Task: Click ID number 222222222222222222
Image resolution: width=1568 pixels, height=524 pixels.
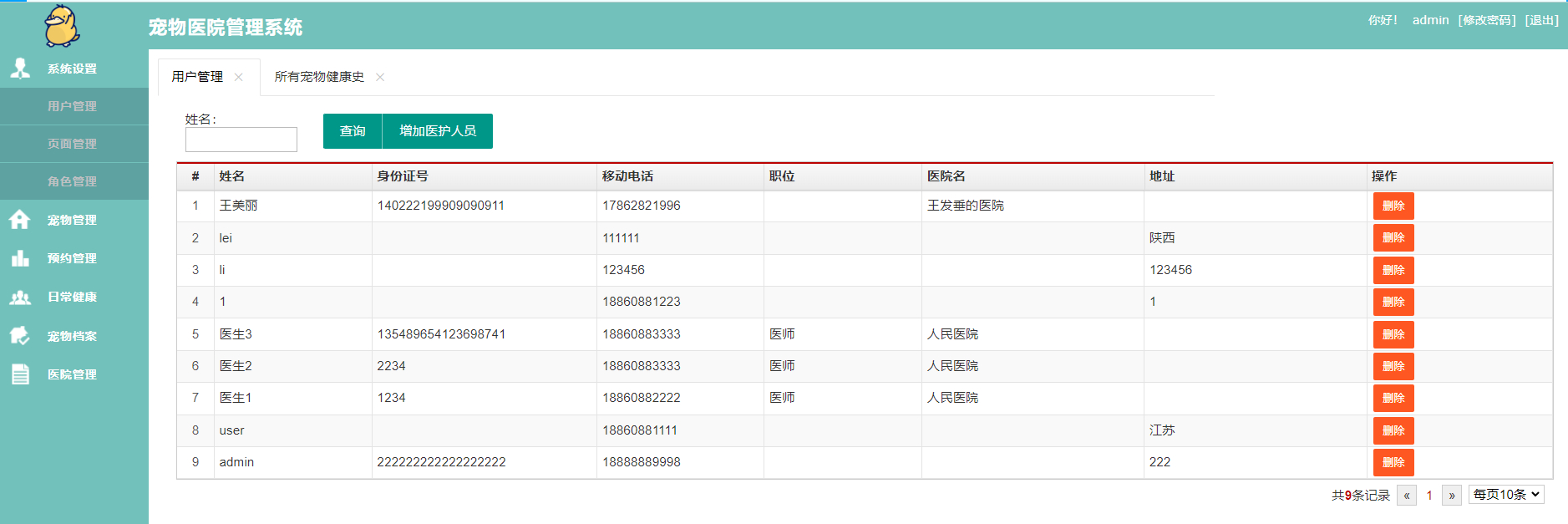Action: [441, 462]
